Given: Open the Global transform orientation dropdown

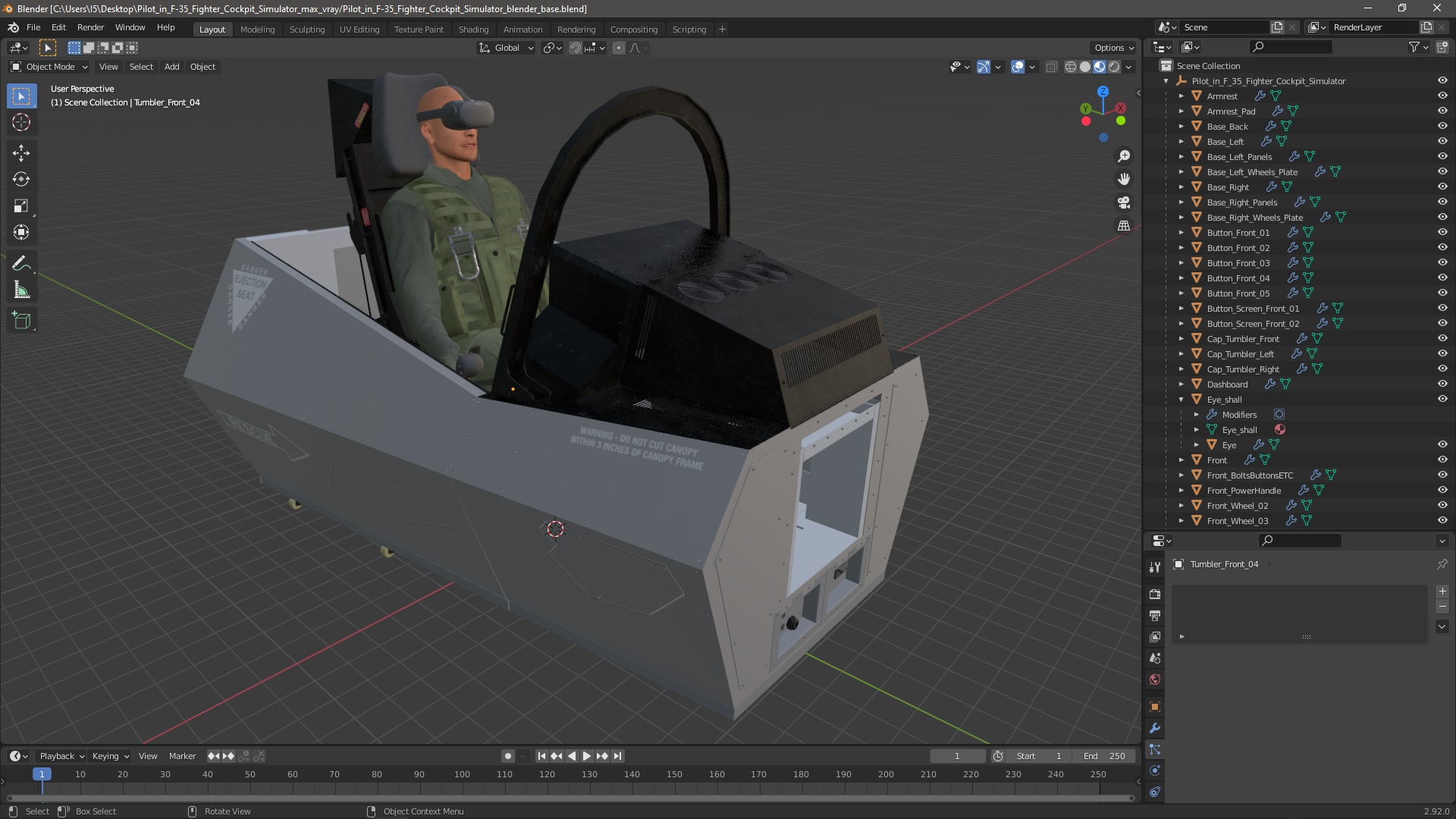Looking at the screenshot, I should [506, 48].
